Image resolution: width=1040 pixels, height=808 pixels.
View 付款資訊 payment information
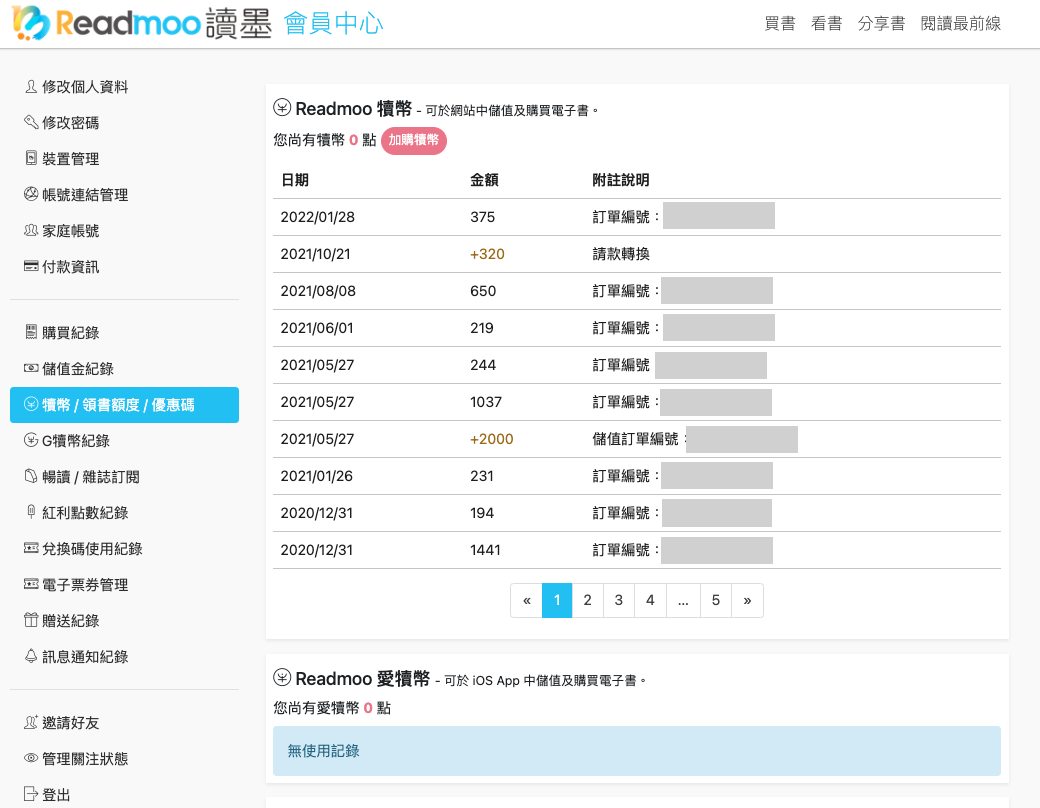(68, 266)
